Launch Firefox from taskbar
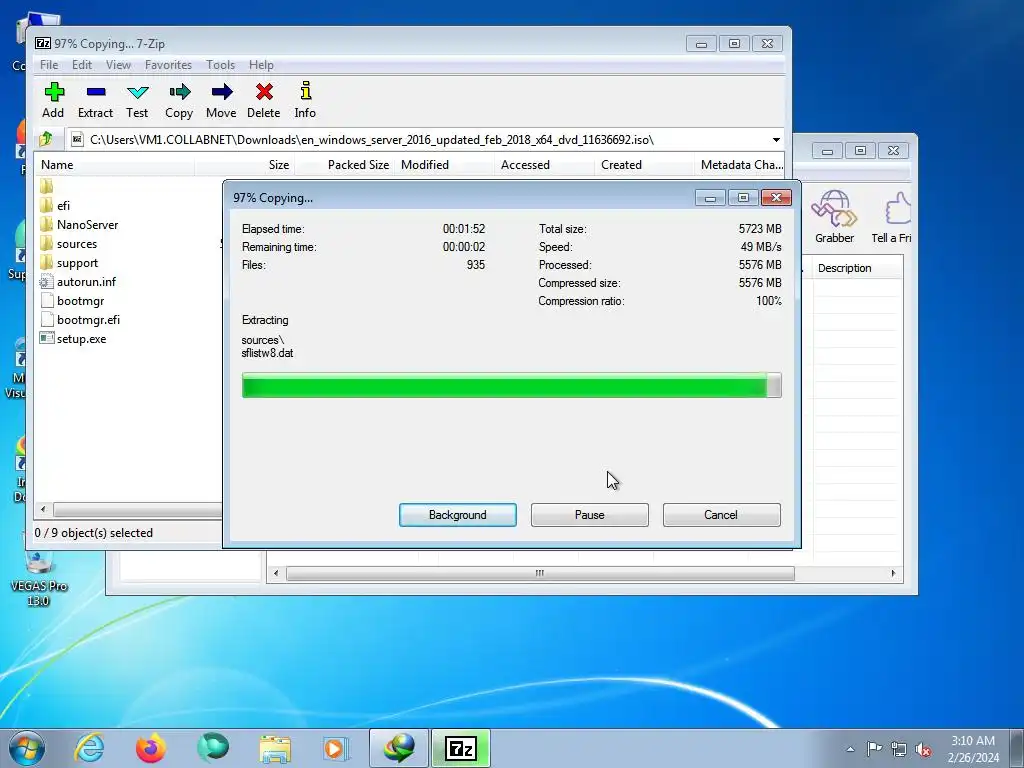Viewport: 1024px width, 768px height. (151, 748)
